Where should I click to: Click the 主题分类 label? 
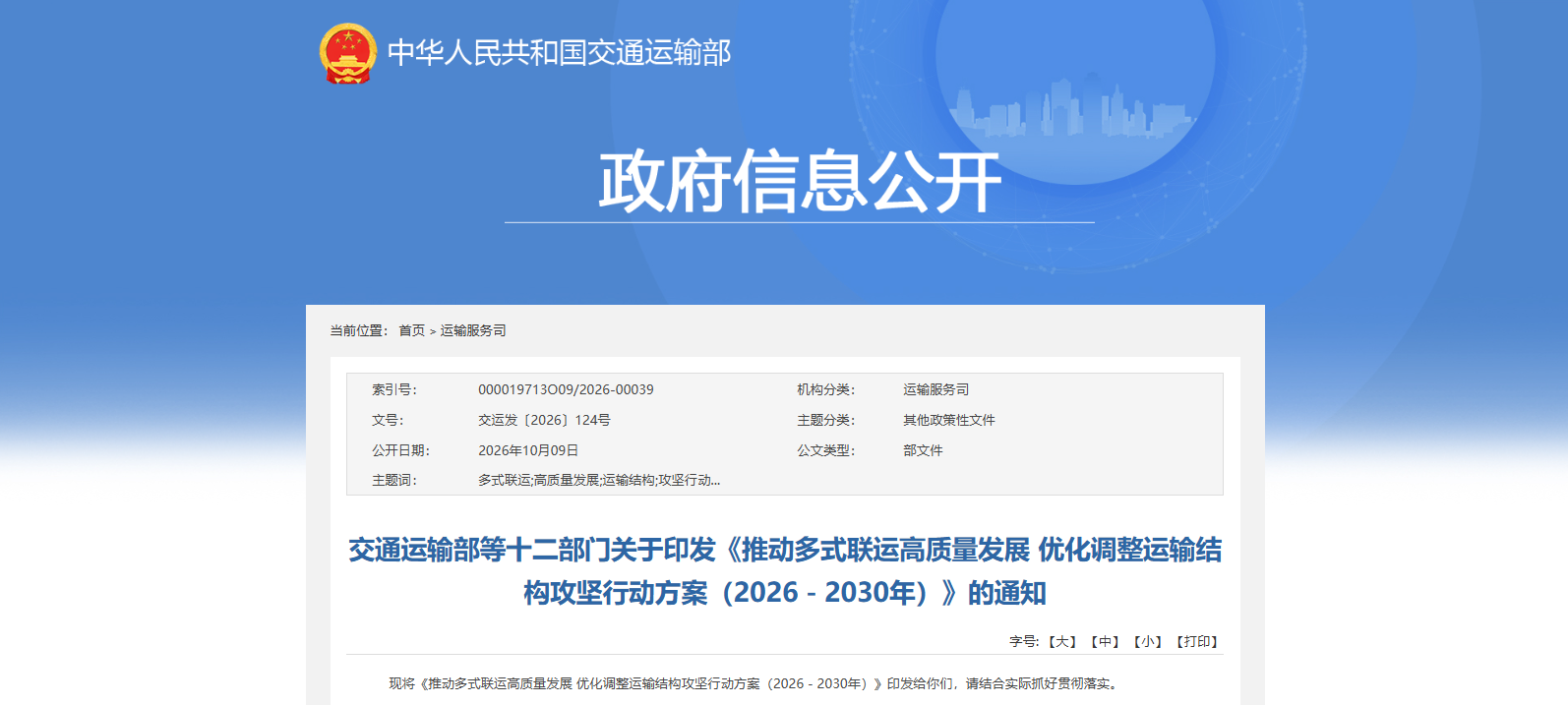click(826, 420)
